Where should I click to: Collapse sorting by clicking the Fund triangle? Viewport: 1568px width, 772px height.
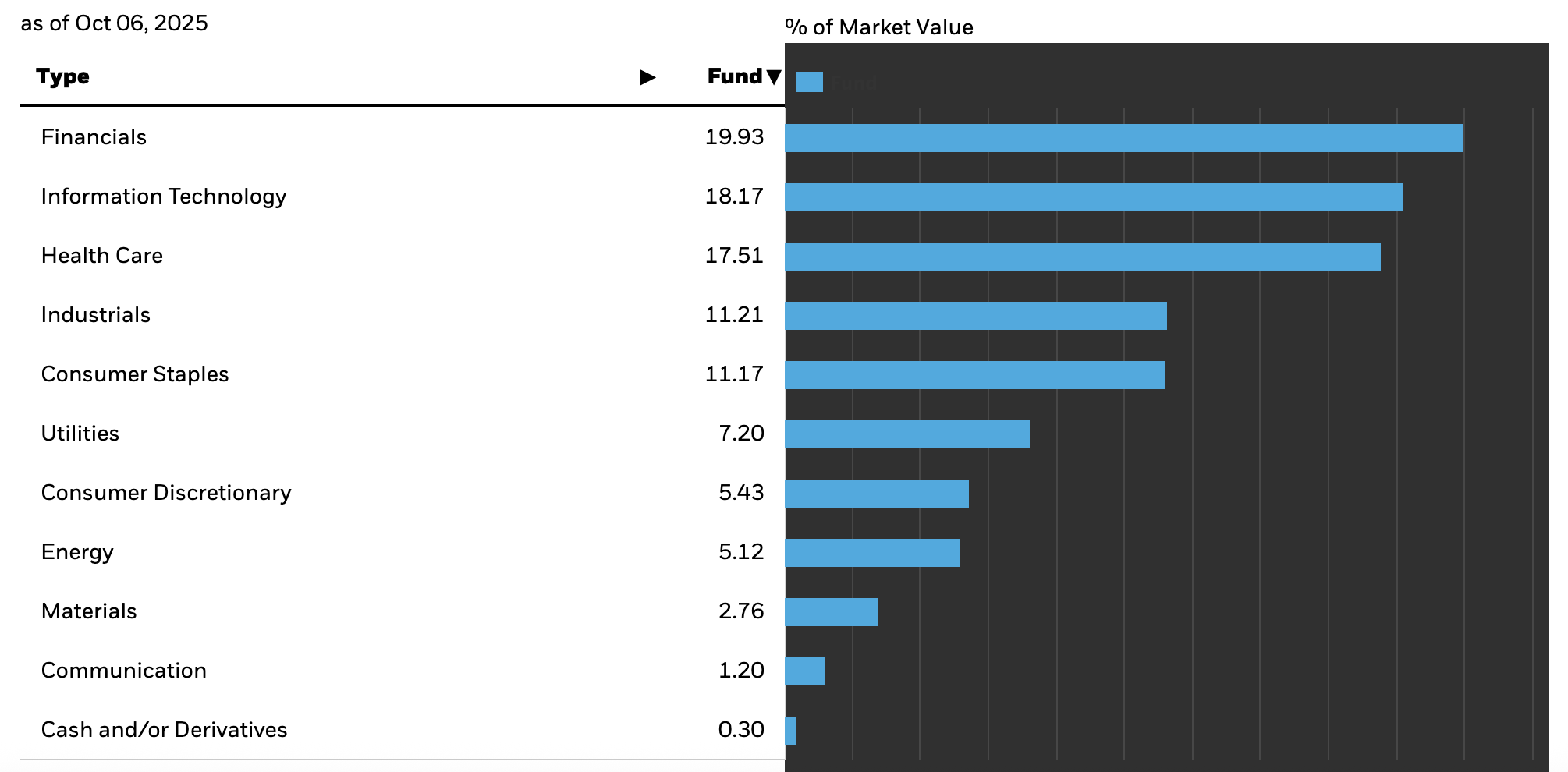point(774,76)
